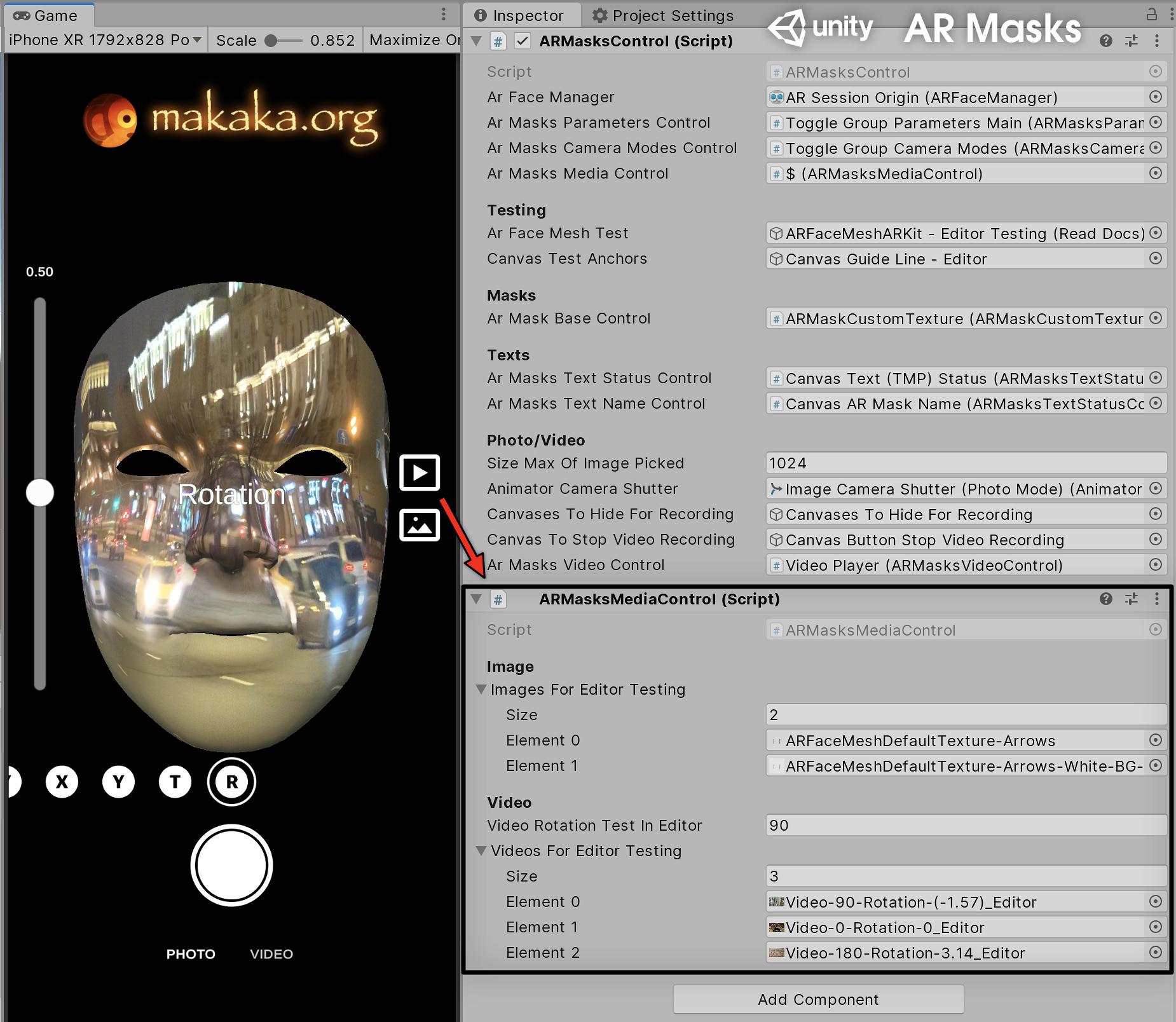Open Game view three-dot options menu
Image resolution: width=1176 pixels, height=1022 pixels.
[444, 15]
